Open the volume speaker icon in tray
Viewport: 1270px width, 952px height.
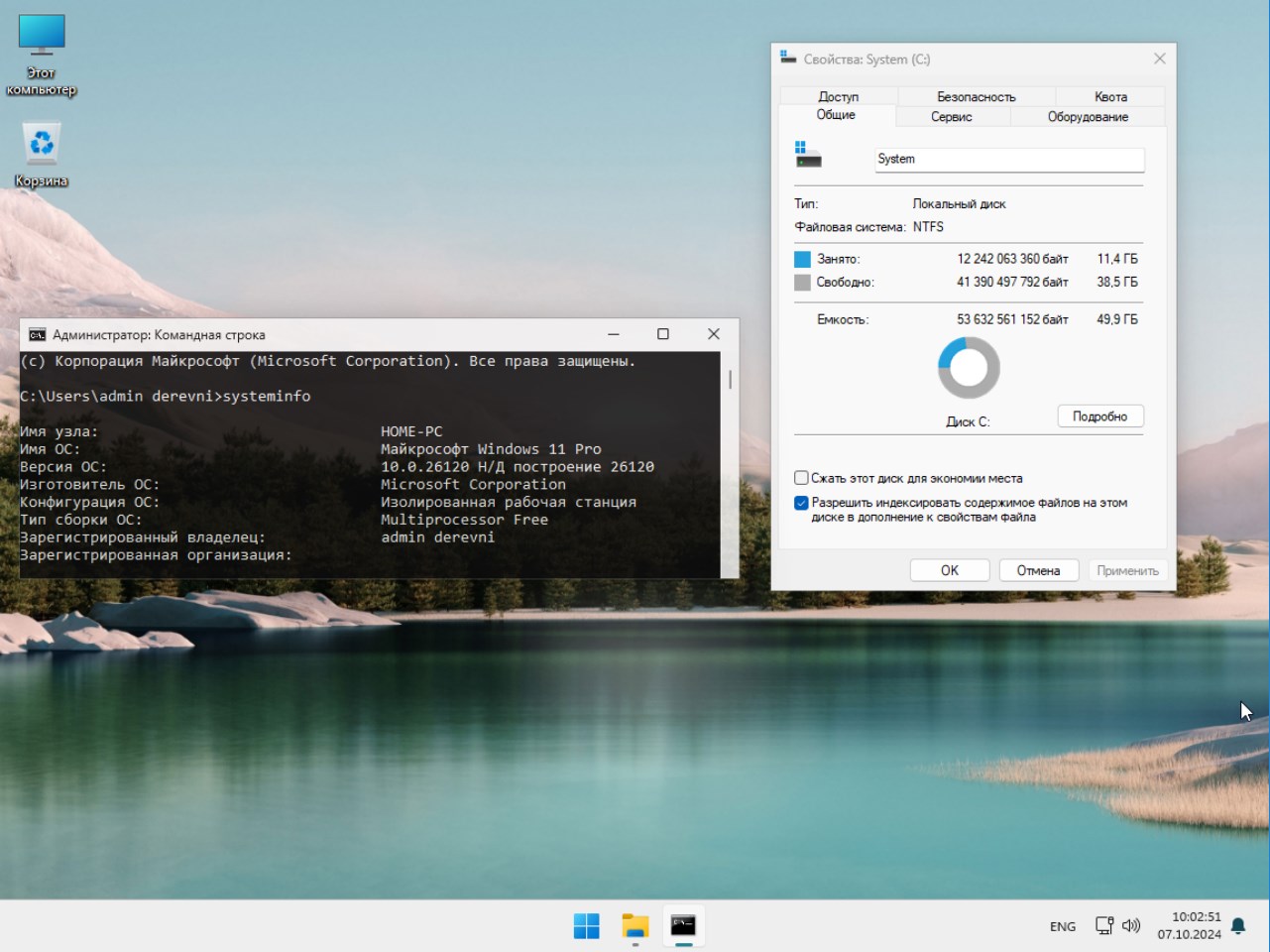(x=1131, y=925)
